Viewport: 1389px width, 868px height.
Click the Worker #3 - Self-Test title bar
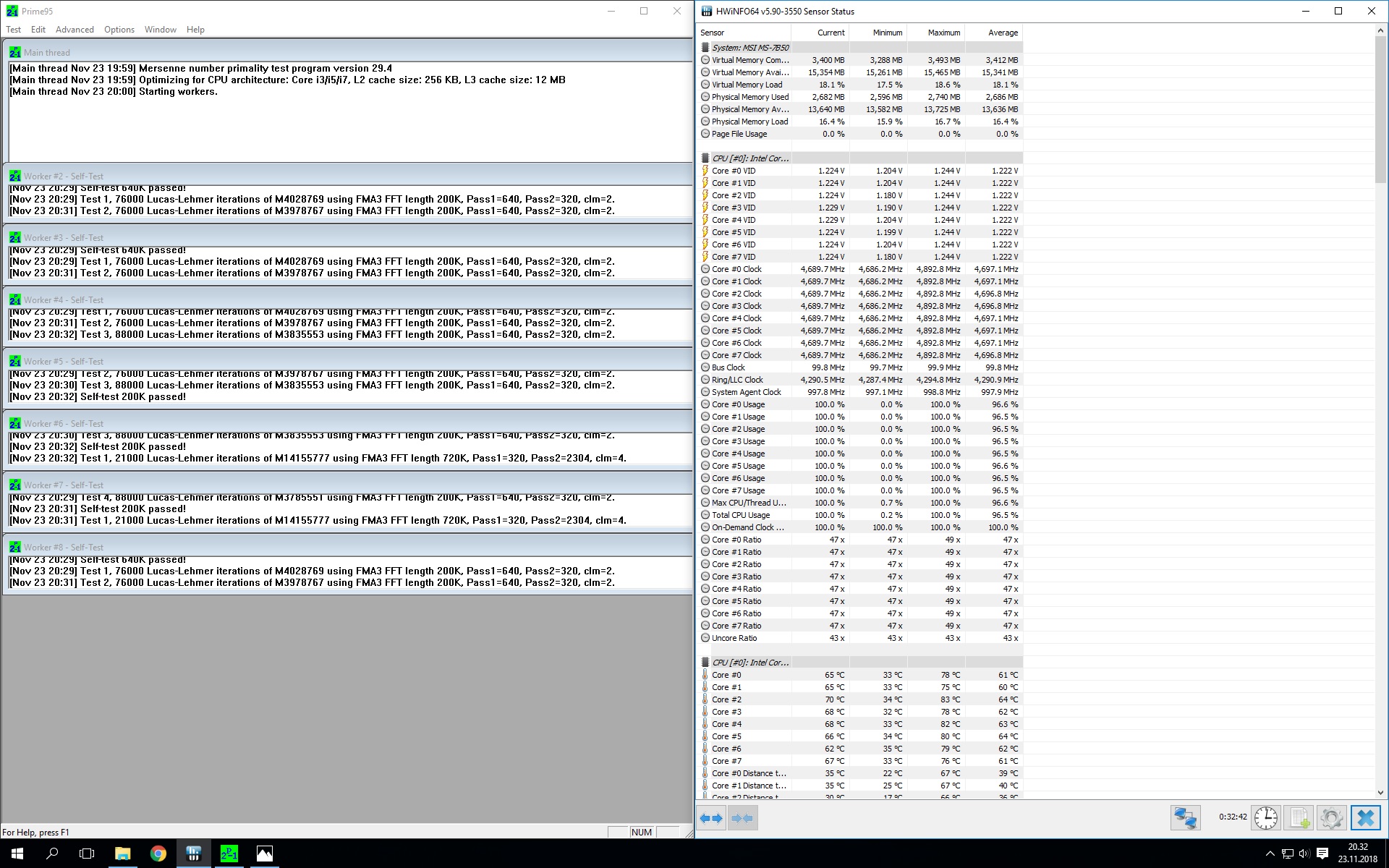(347, 237)
